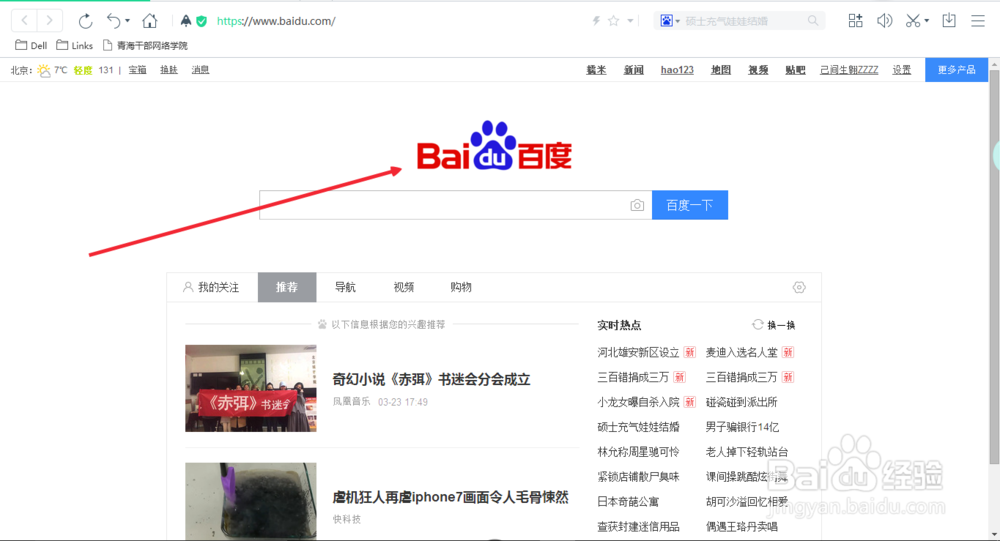
Task: Open the extensions grid icon
Action: pos(855,21)
